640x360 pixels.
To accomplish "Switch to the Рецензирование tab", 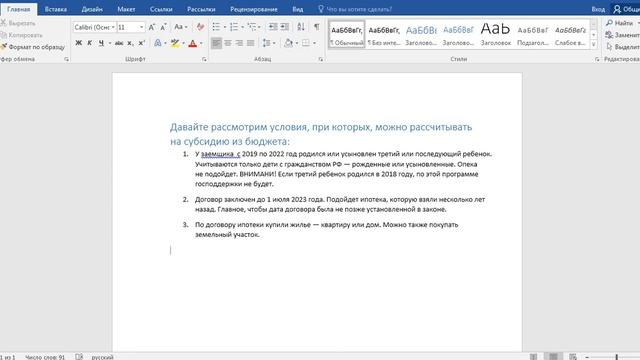I will coord(253,9).
